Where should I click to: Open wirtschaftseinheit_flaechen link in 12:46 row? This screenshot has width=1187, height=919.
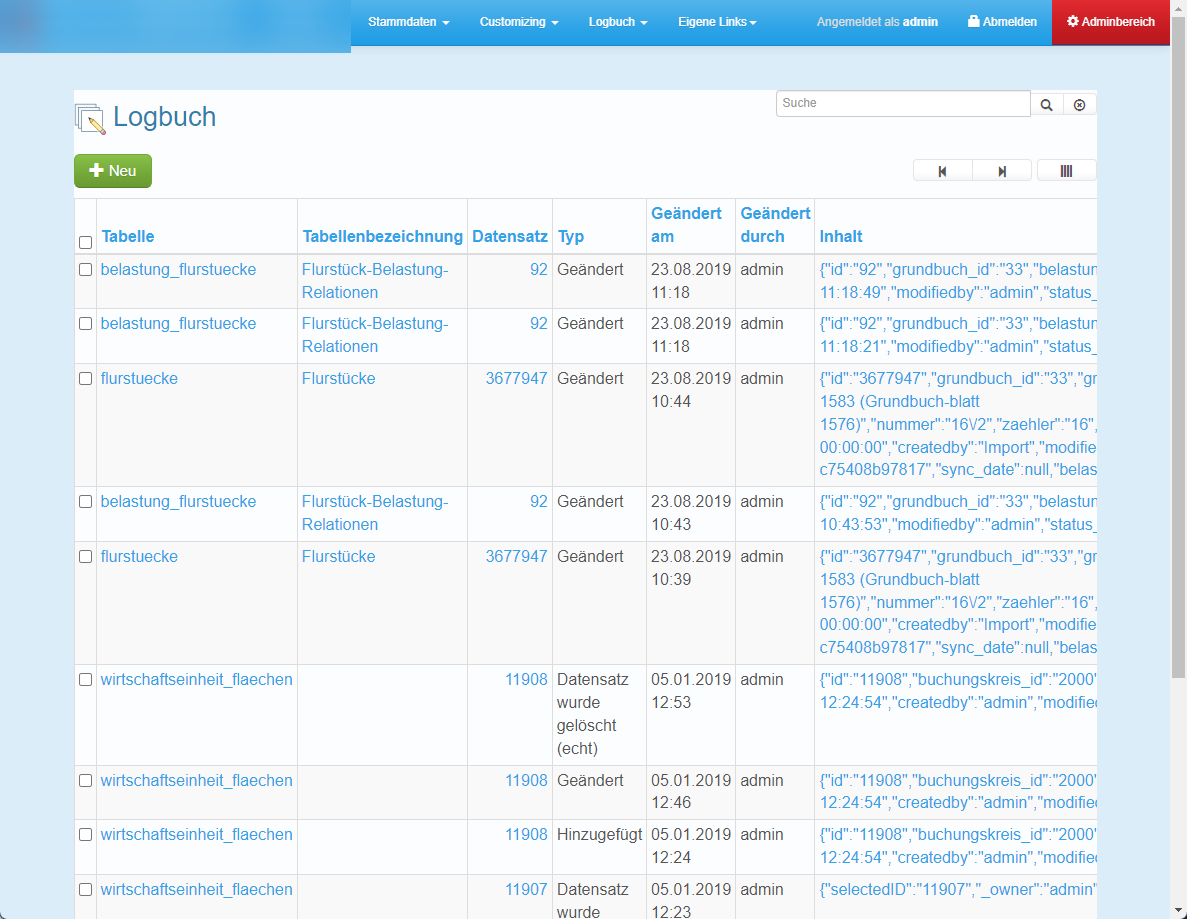[x=197, y=780]
